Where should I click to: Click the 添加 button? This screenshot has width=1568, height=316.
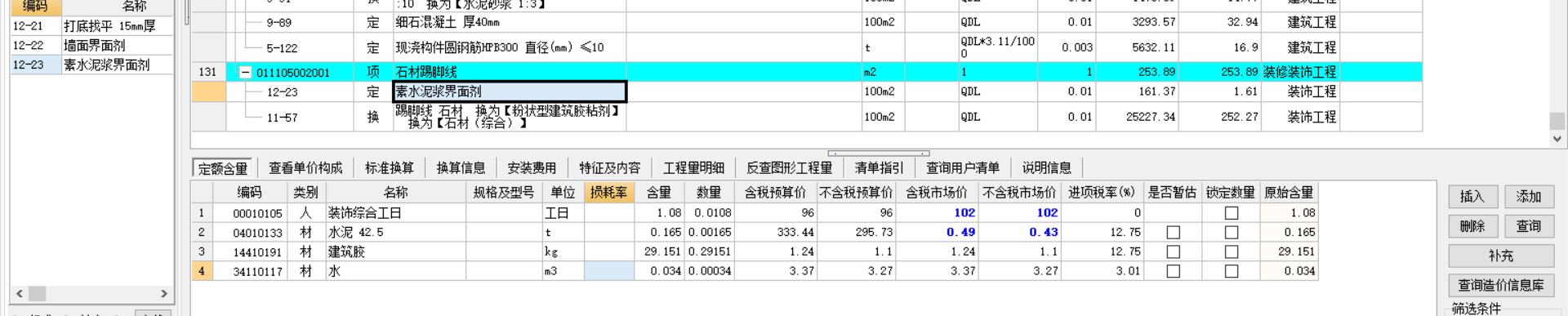click(1529, 197)
